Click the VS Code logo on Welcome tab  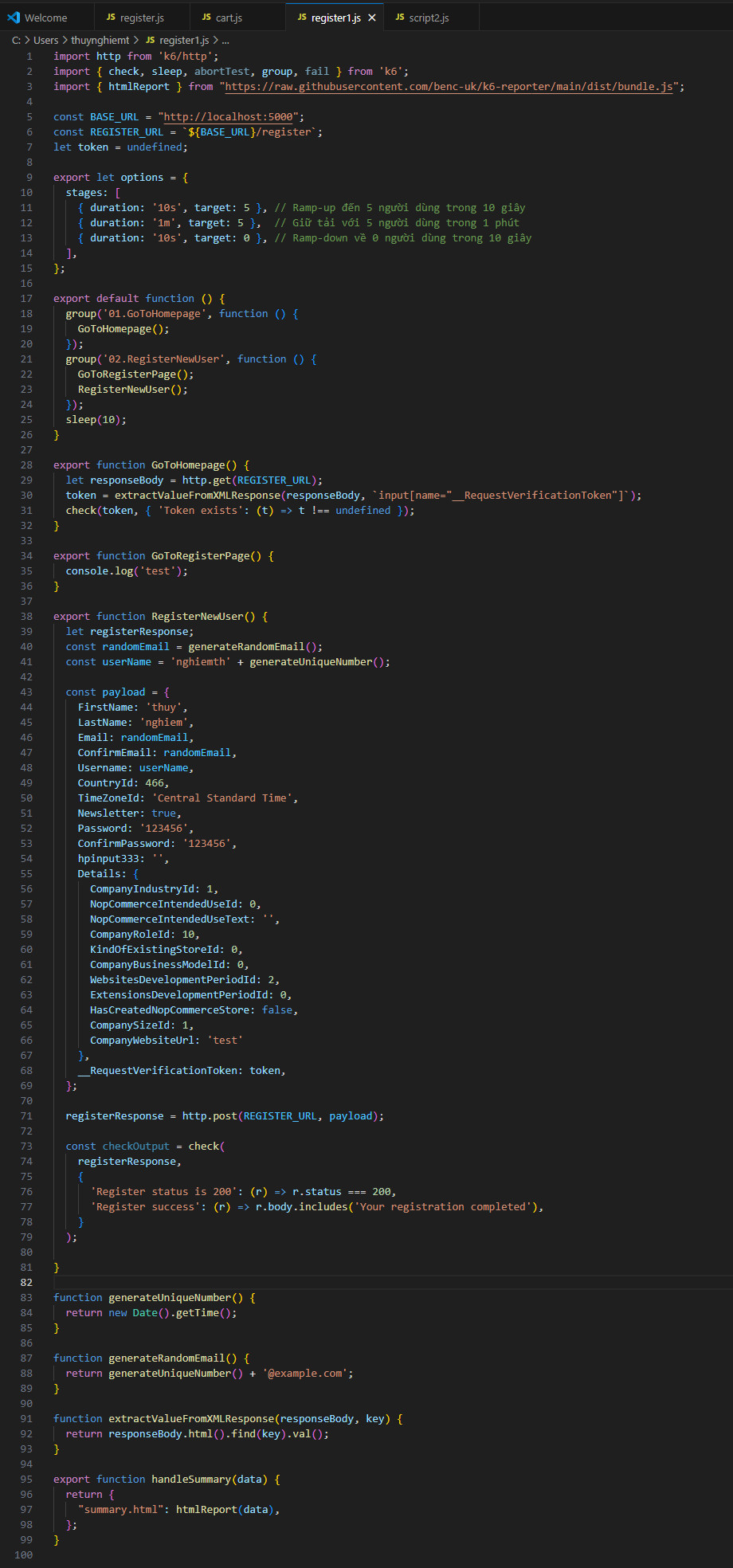tap(14, 17)
